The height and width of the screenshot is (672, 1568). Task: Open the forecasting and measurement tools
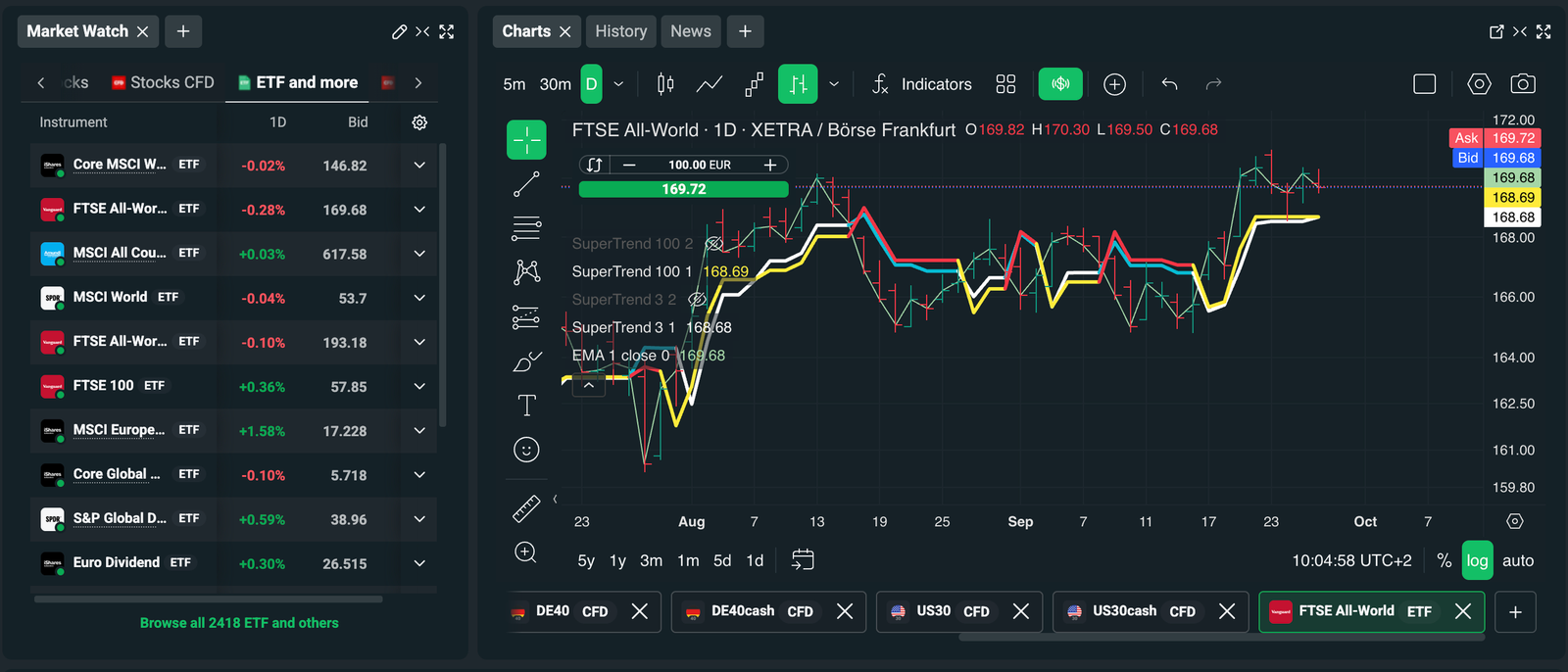coord(526,316)
